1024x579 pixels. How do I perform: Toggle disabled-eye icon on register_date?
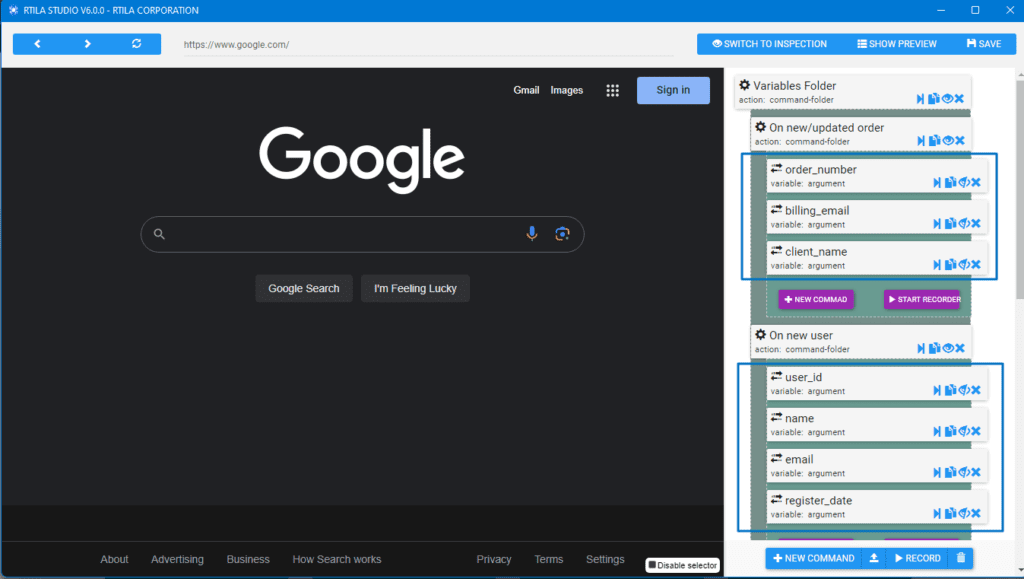click(x=964, y=513)
